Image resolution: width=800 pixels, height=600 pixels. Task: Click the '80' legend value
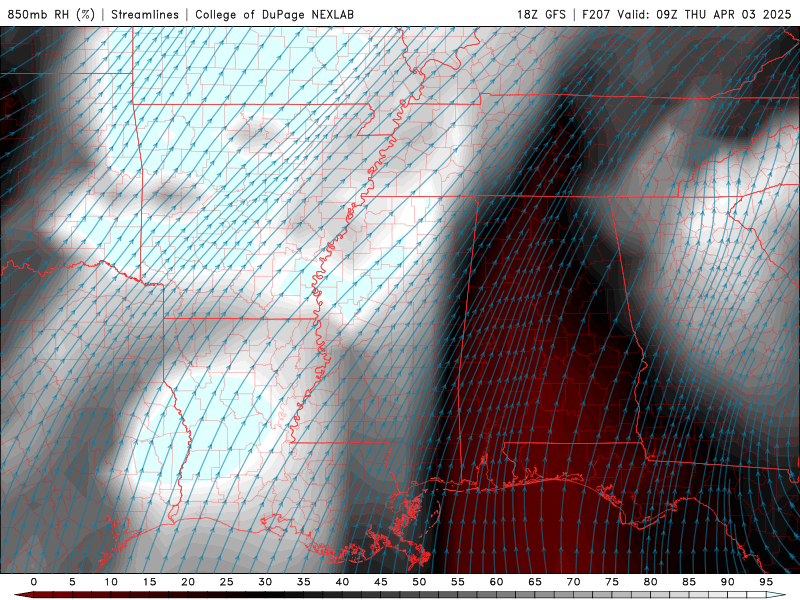tap(651, 582)
